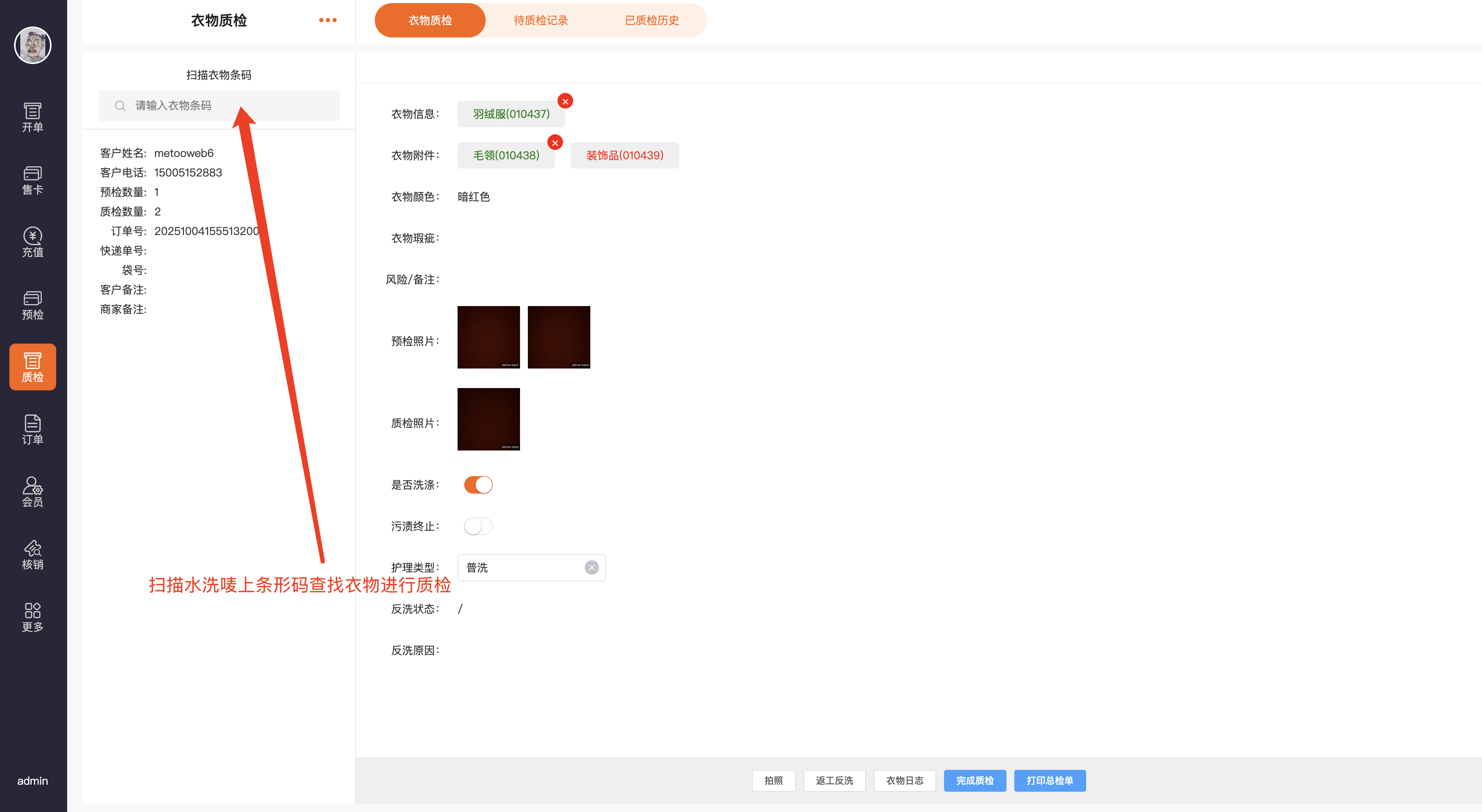Click the 完成质检 button
Screen dimensions: 1482x812
pyautogui.click(x=974, y=780)
